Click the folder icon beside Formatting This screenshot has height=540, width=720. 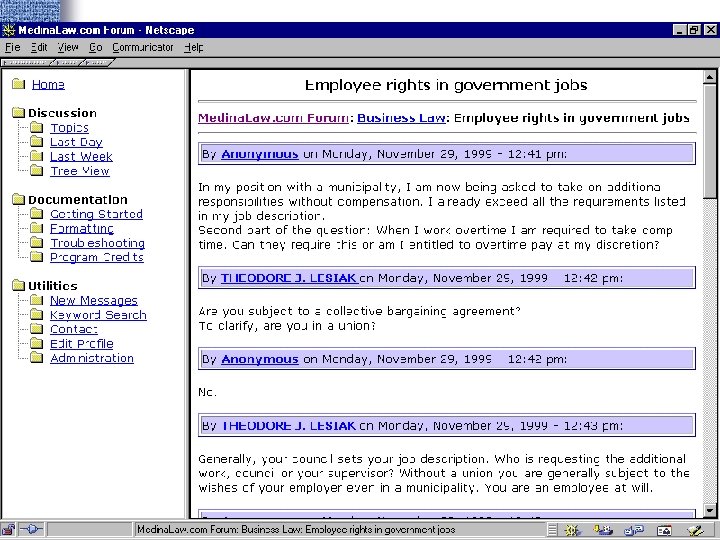click(x=37, y=228)
